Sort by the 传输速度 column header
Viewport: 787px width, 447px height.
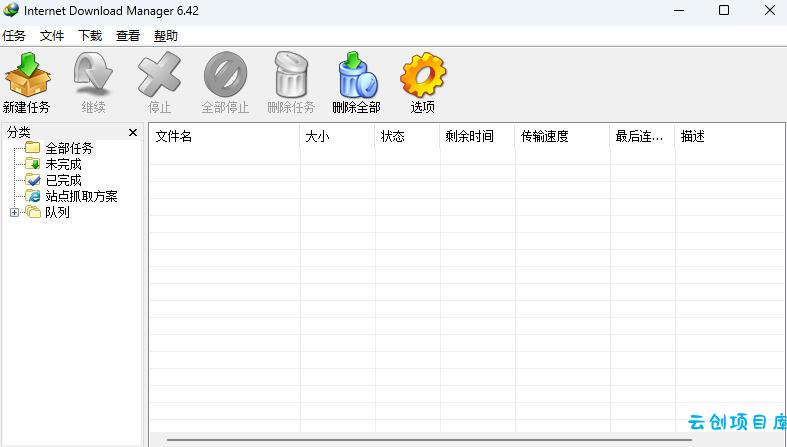tap(563, 136)
